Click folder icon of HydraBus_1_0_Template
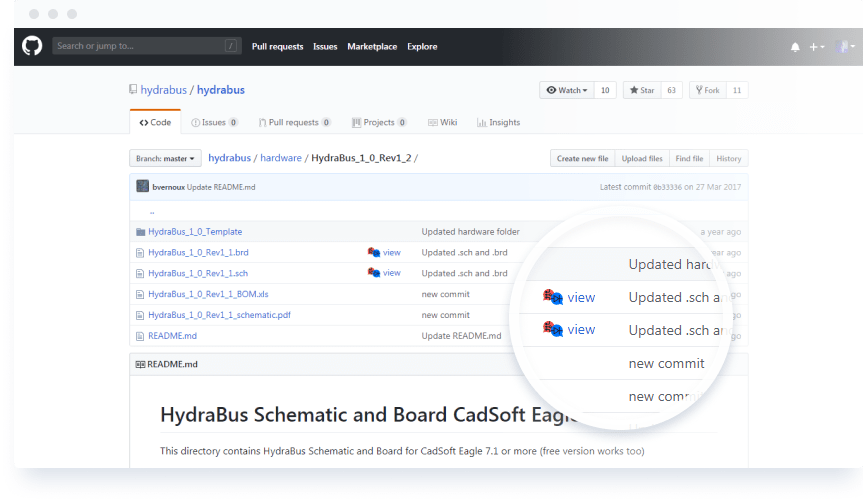The height and width of the screenshot is (502, 863). coord(140,232)
